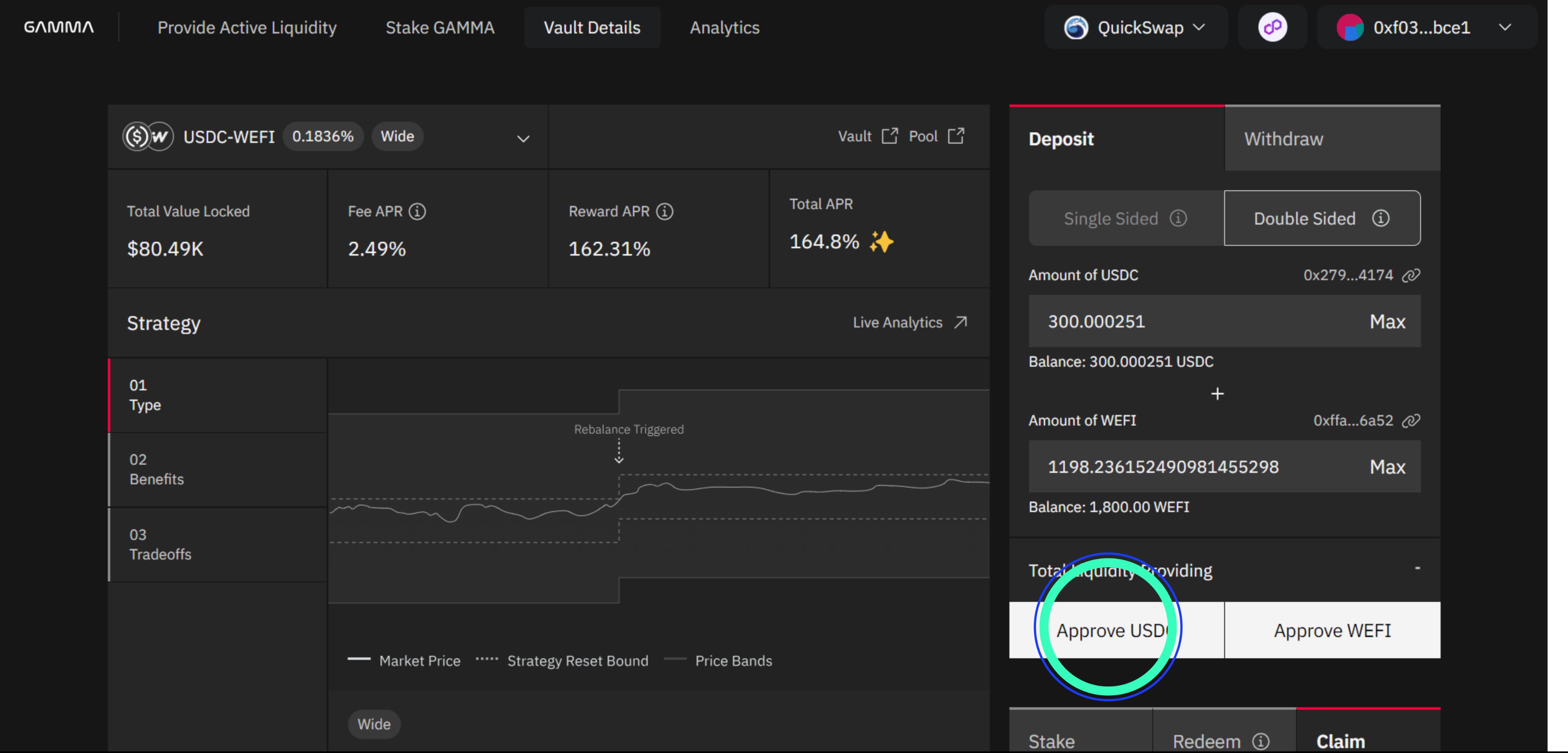Select the 01 Type strategy section
This screenshot has height=753, width=1568.
tap(218, 395)
